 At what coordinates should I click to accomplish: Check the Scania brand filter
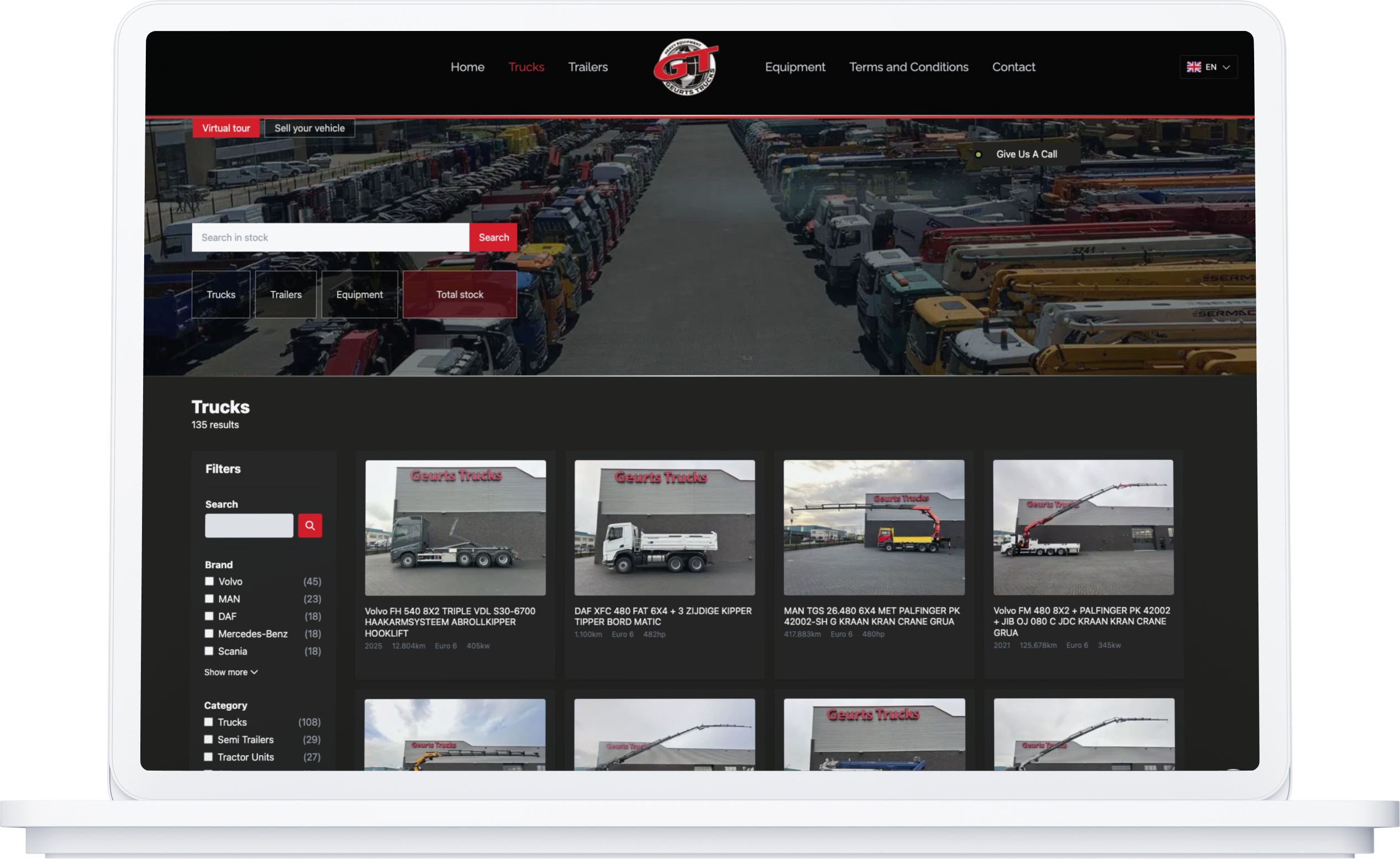[209, 652]
